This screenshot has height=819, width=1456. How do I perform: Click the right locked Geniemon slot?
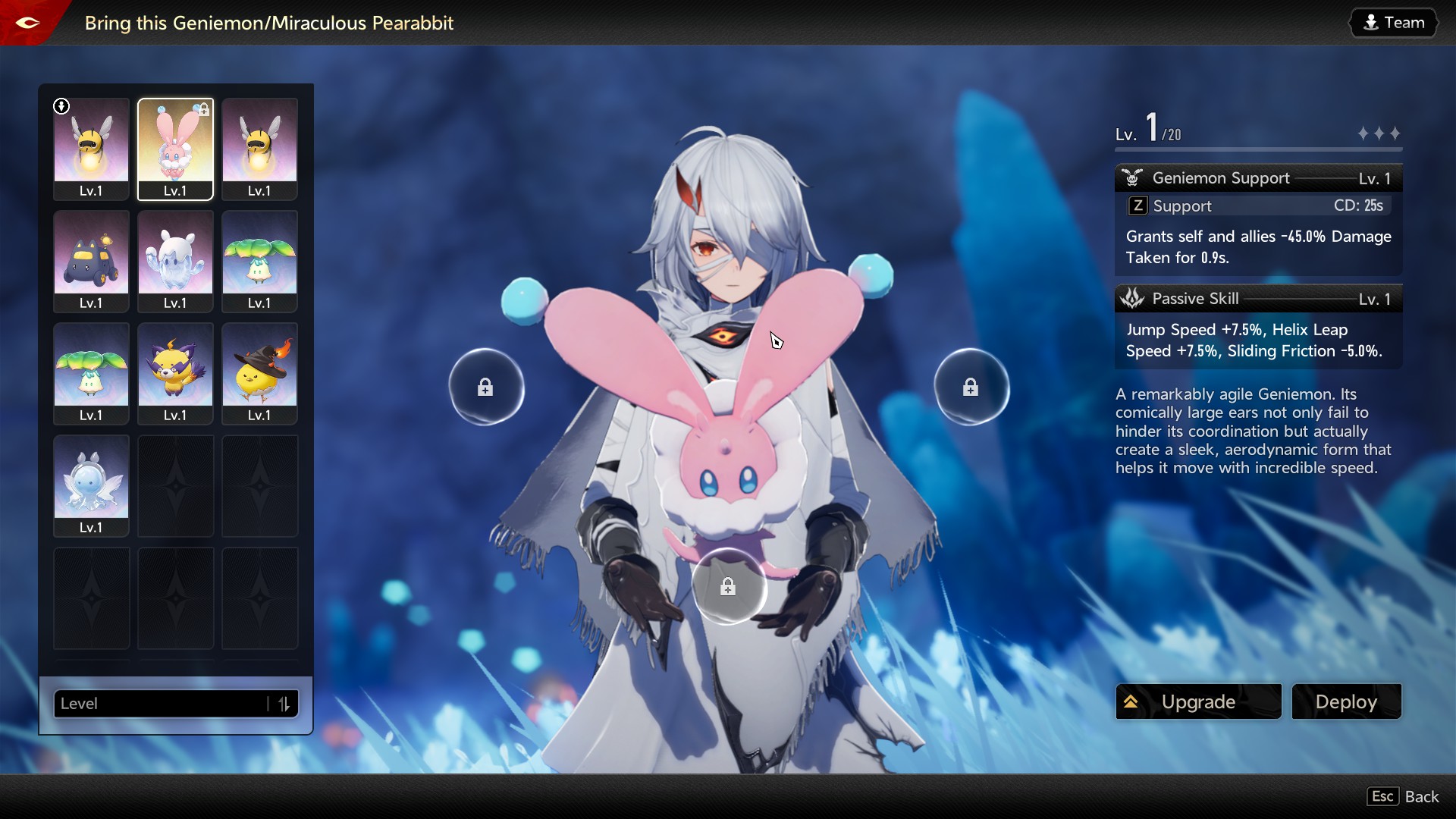[971, 388]
